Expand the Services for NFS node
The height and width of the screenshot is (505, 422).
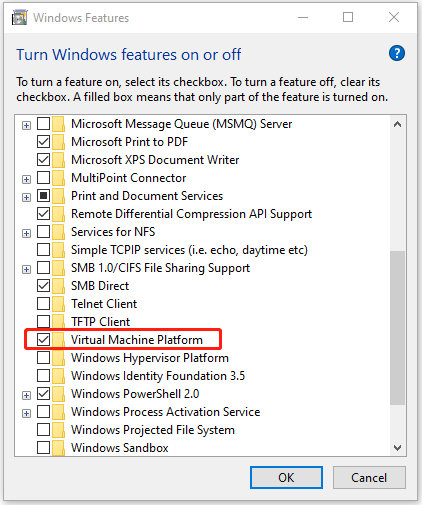click(x=26, y=234)
